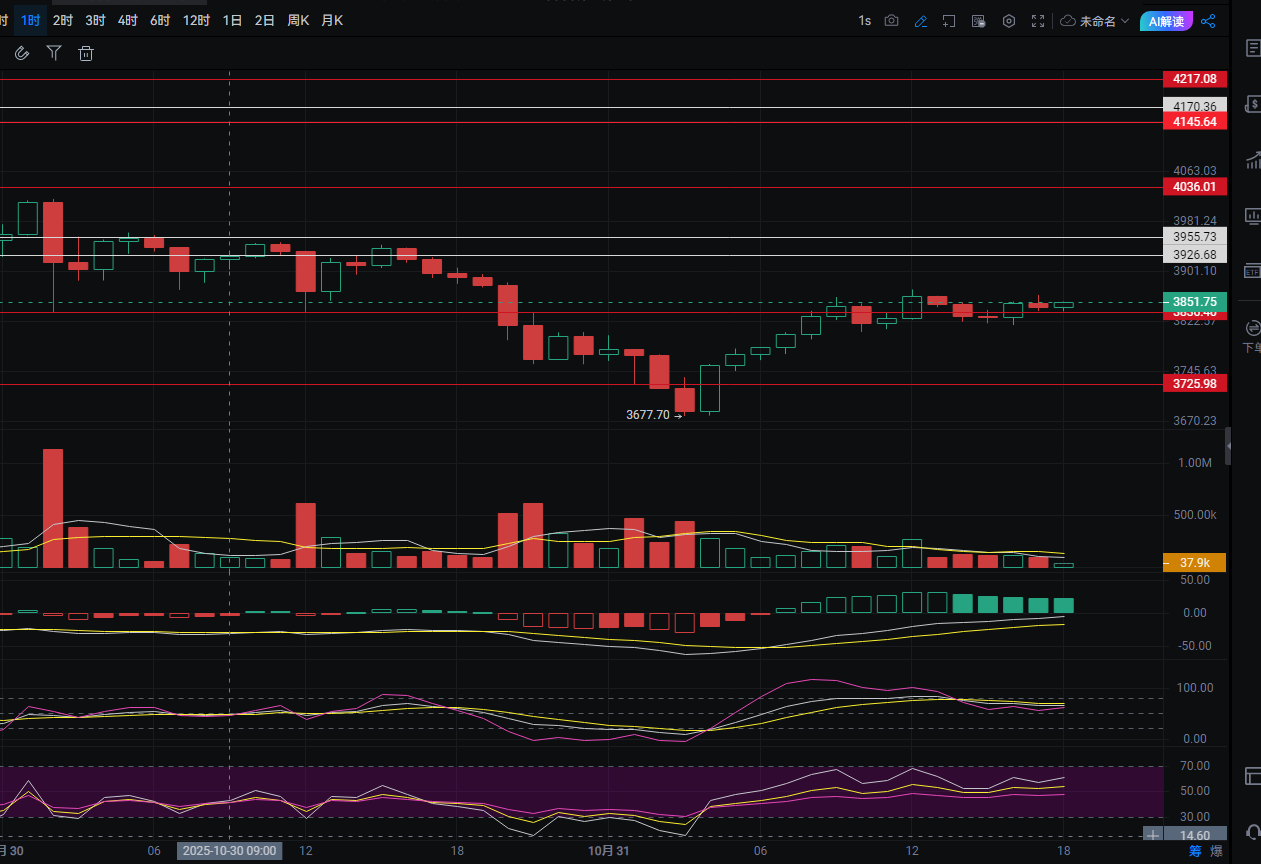Expand the 未命名 template dropdown
This screenshot has width=1261, height=864.
point(1095,21)
